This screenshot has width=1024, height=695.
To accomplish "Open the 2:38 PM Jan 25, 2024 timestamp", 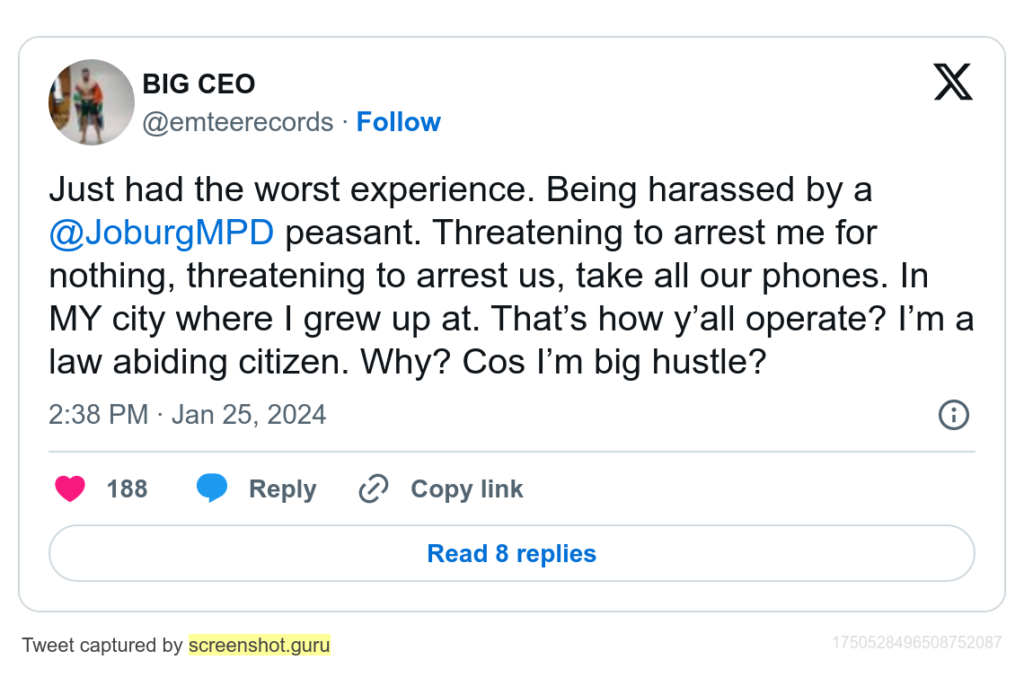I will coord(187,415).
